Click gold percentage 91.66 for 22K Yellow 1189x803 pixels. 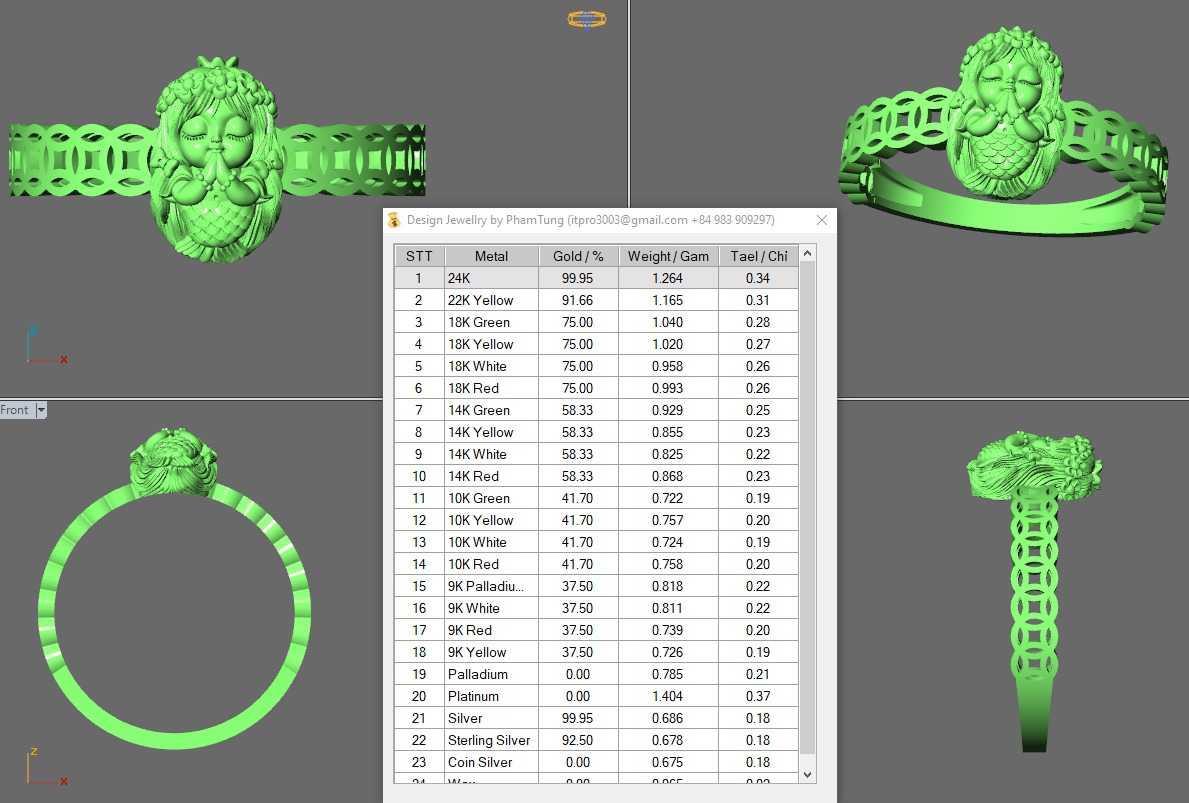coord(578,300)
